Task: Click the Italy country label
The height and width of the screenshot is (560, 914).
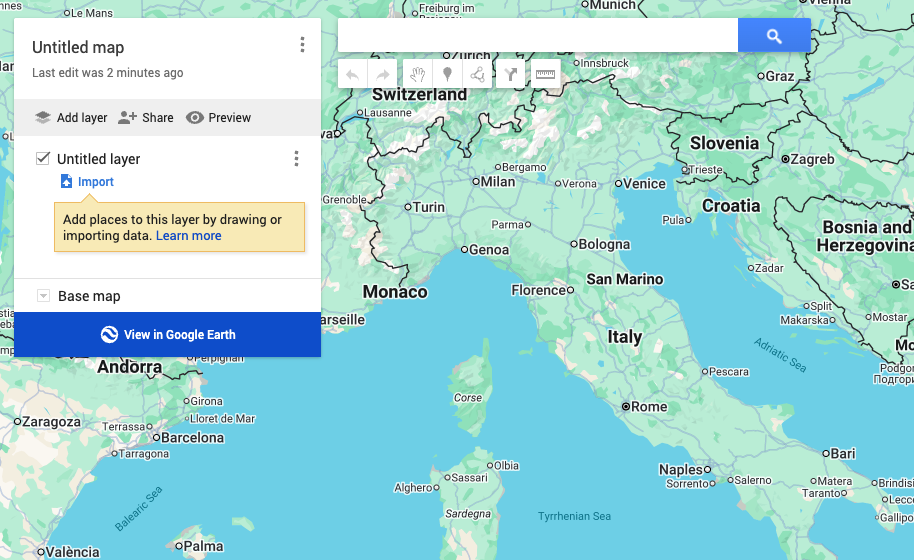Action: [x=625, y=337]
